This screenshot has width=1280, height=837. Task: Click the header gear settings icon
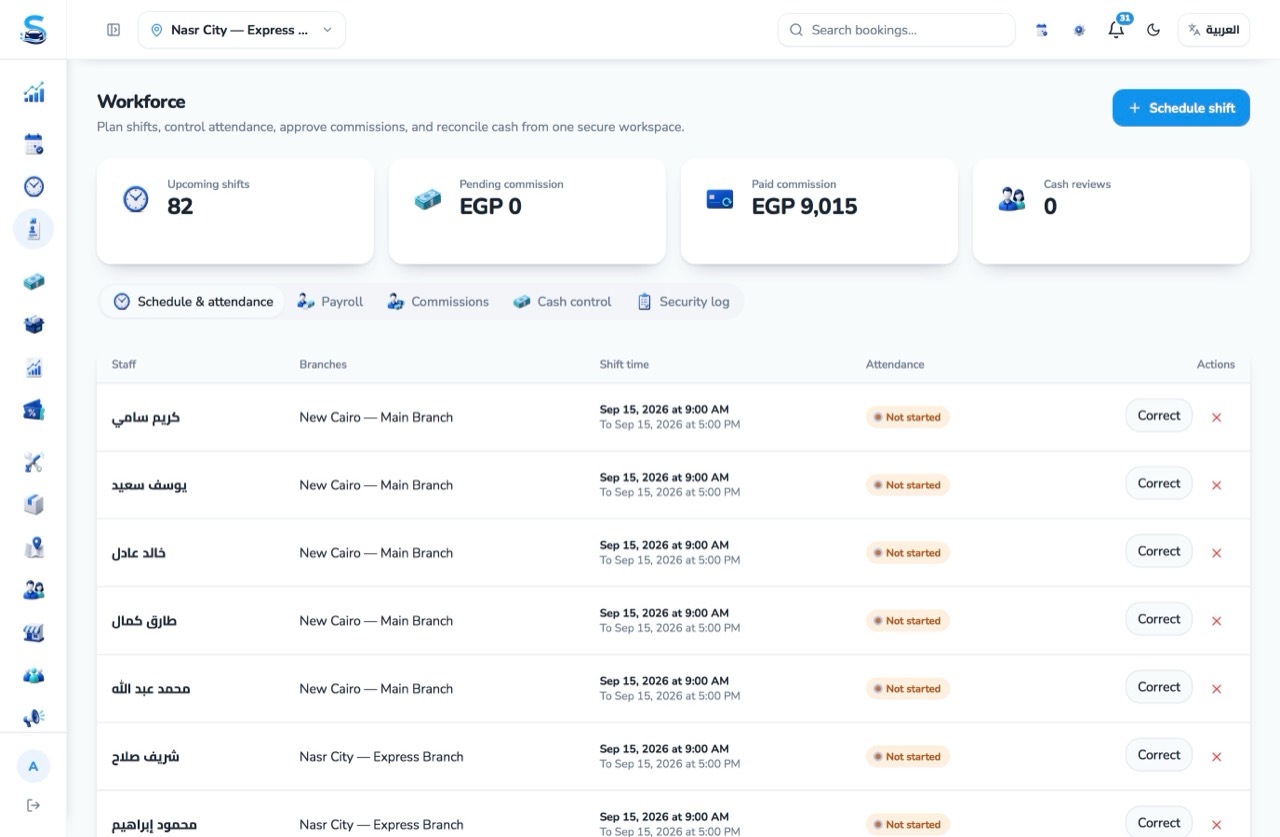pos(1079,30)
